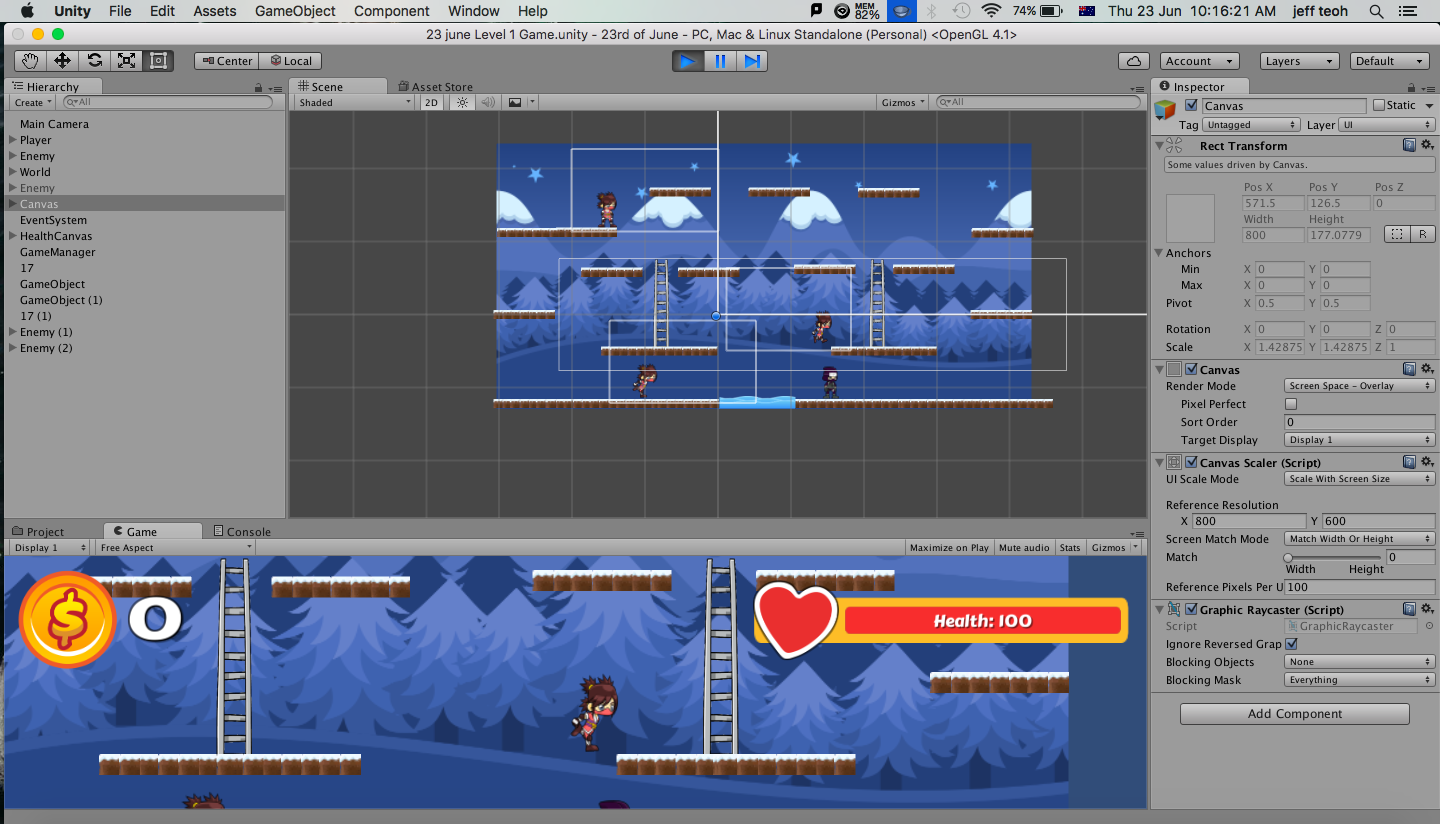Open Screen Match Mode dropdown

[x=1359, y=539]
